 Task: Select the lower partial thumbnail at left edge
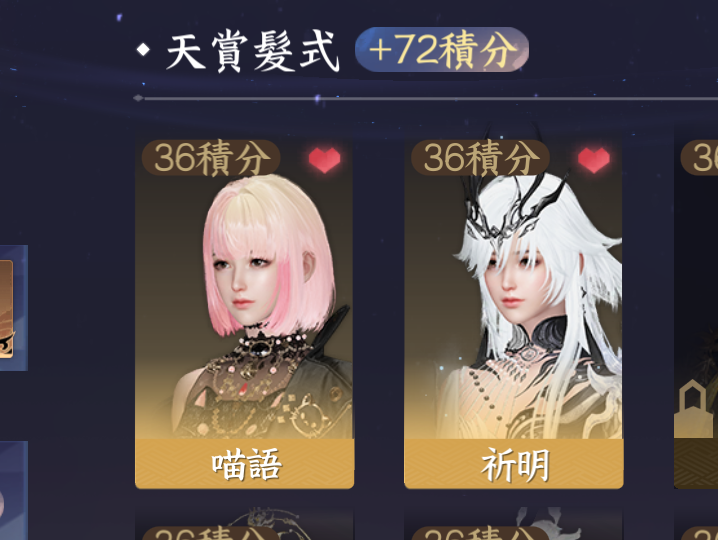(x=14, y=491)
